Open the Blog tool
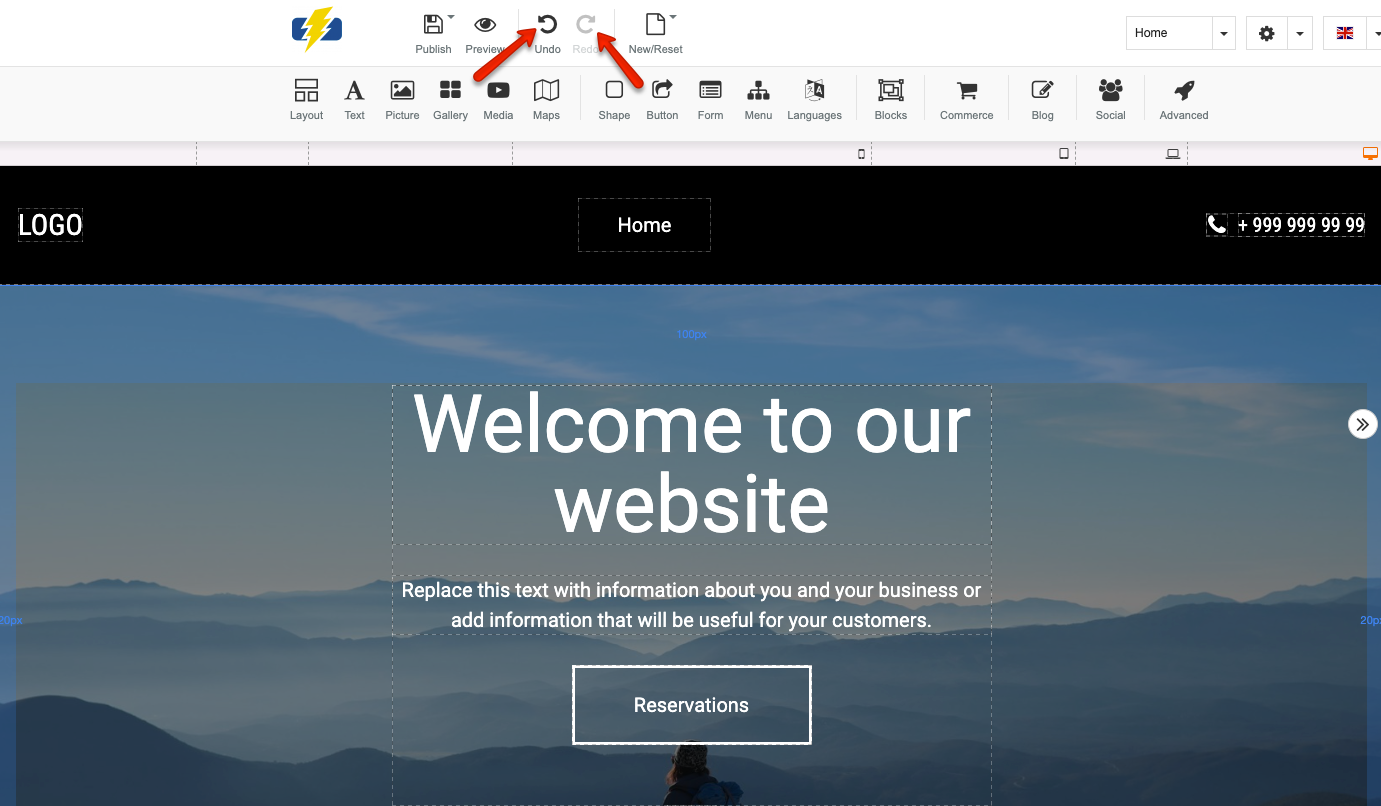This screenshot has height=806, width=1381. coord(1042,97)
